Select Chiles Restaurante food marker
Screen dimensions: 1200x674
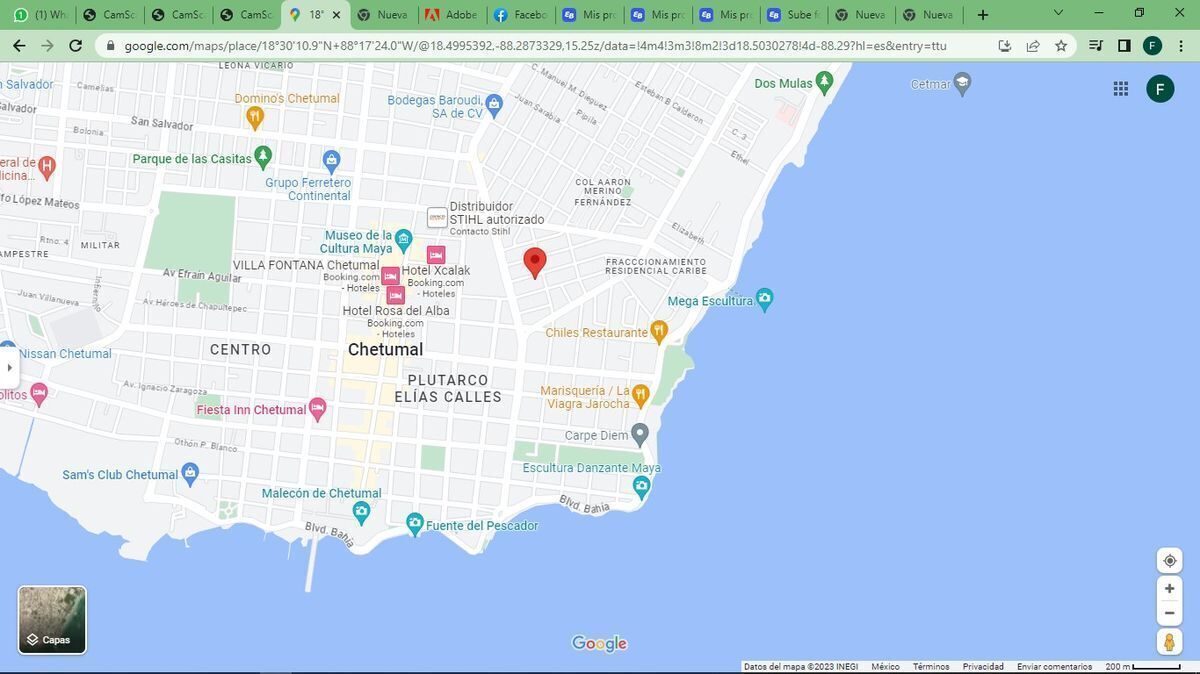[x=658, y=330]
